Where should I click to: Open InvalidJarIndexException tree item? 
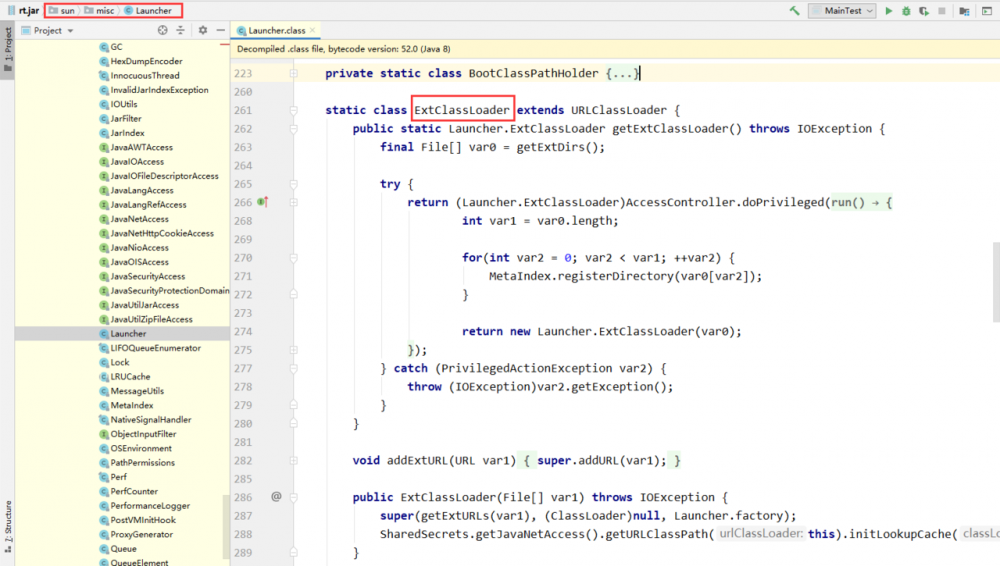click(154, 90)
